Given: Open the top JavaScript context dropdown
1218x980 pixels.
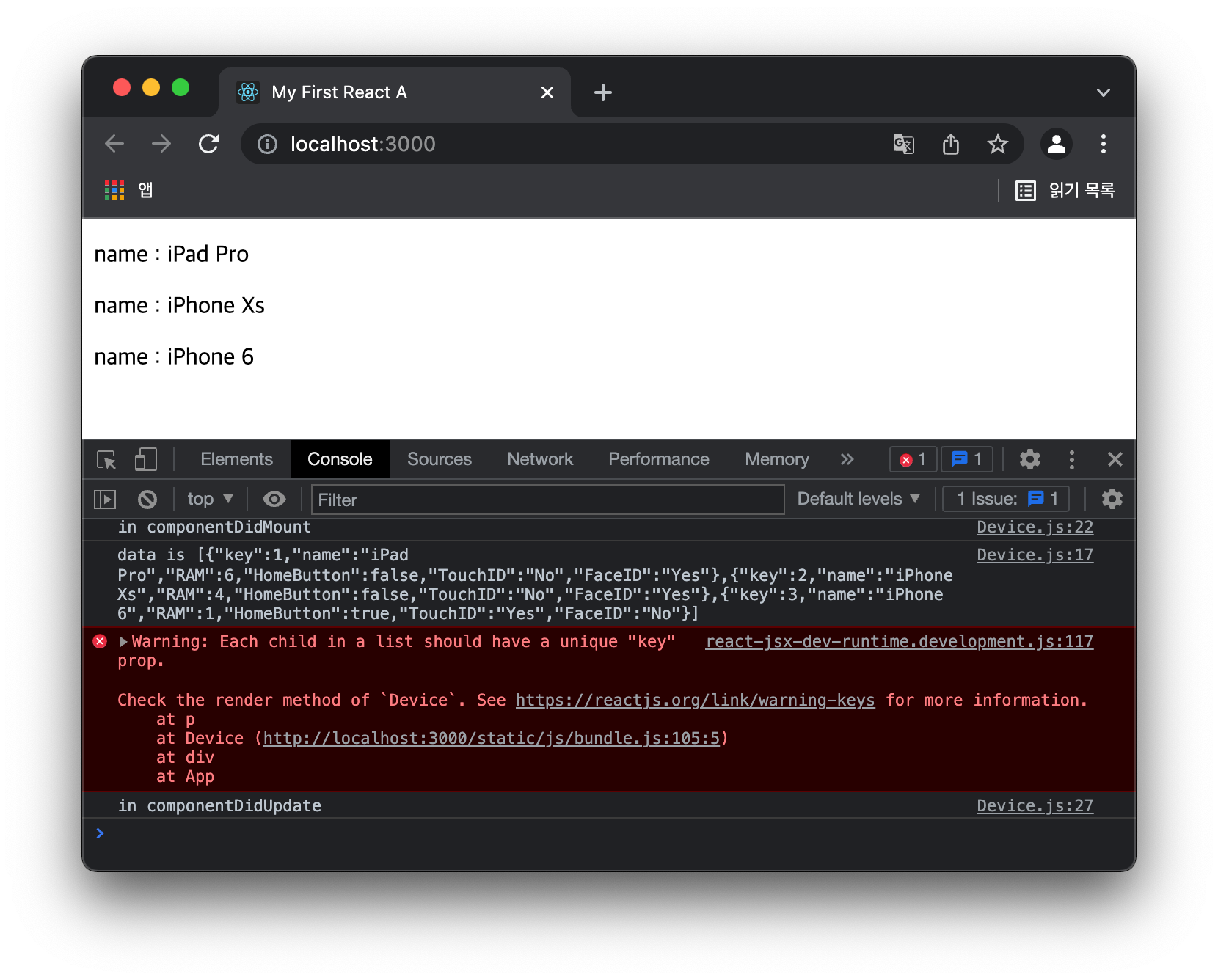Looking at the screenshot, I should pos(210,499).
